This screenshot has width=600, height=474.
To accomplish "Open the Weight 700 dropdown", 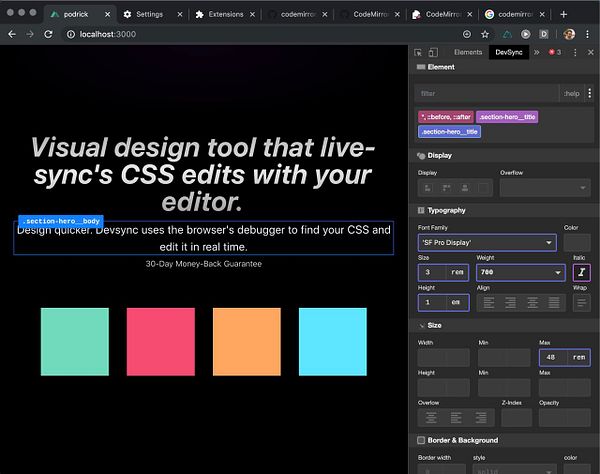I will click(x=520, y=272).
